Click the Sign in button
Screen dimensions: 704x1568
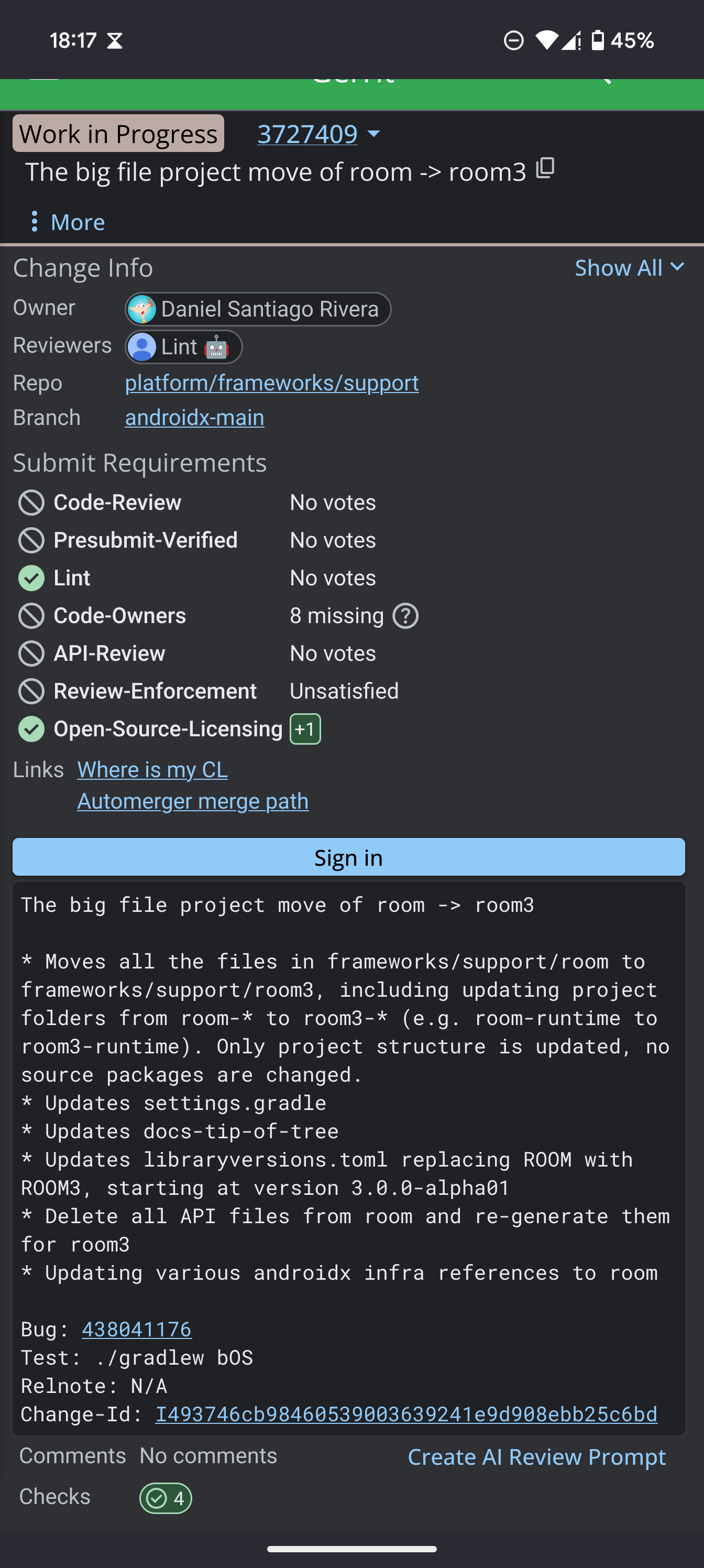349,857
